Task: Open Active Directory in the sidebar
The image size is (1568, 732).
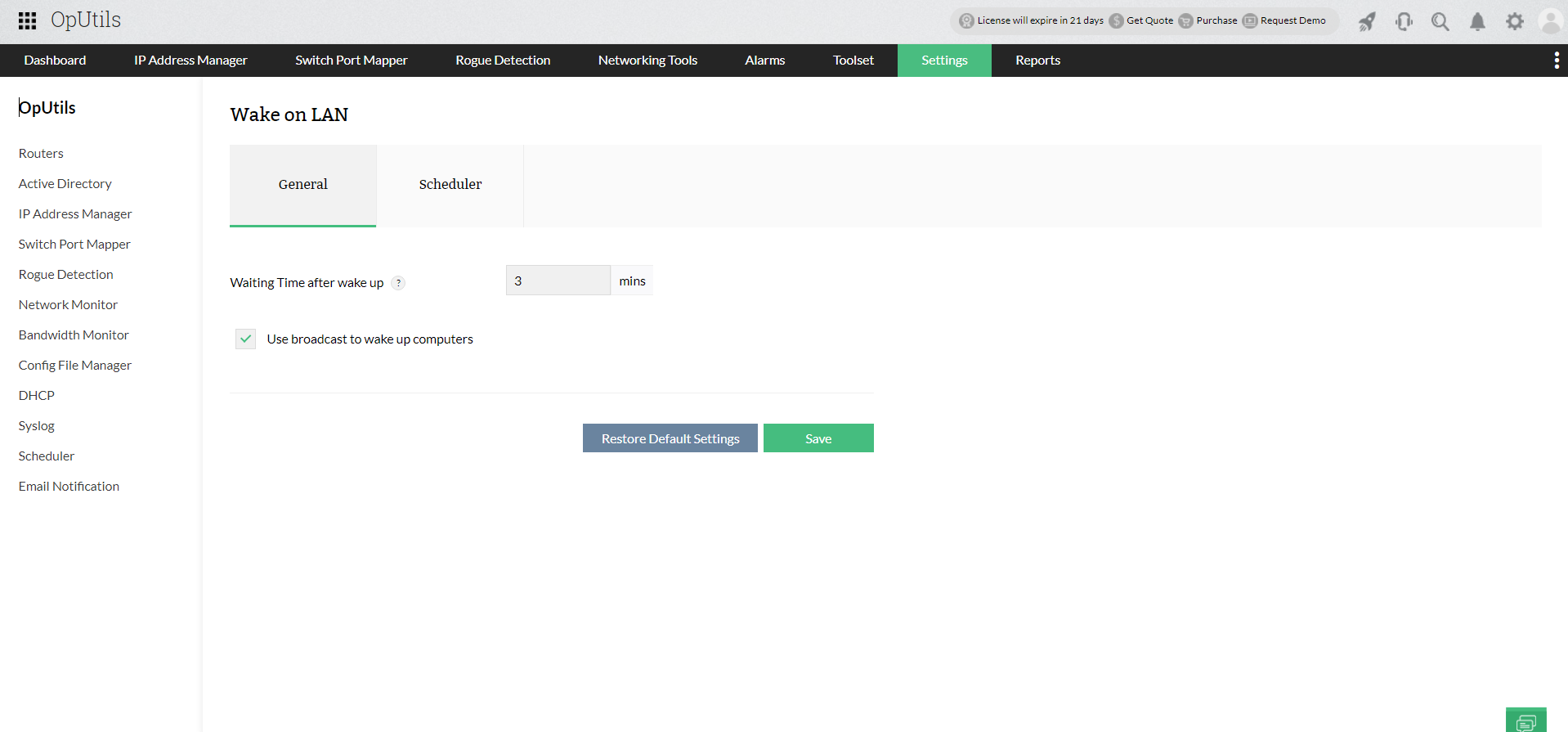Action: coord(65,184)
